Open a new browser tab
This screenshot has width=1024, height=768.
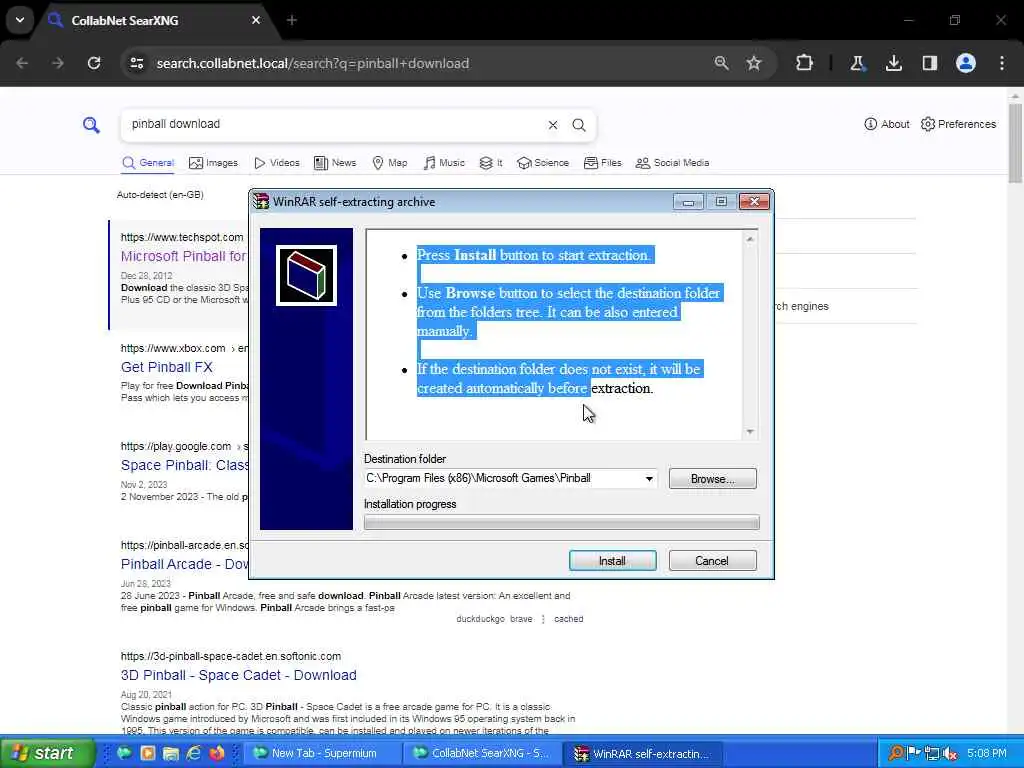click(292, 20)
